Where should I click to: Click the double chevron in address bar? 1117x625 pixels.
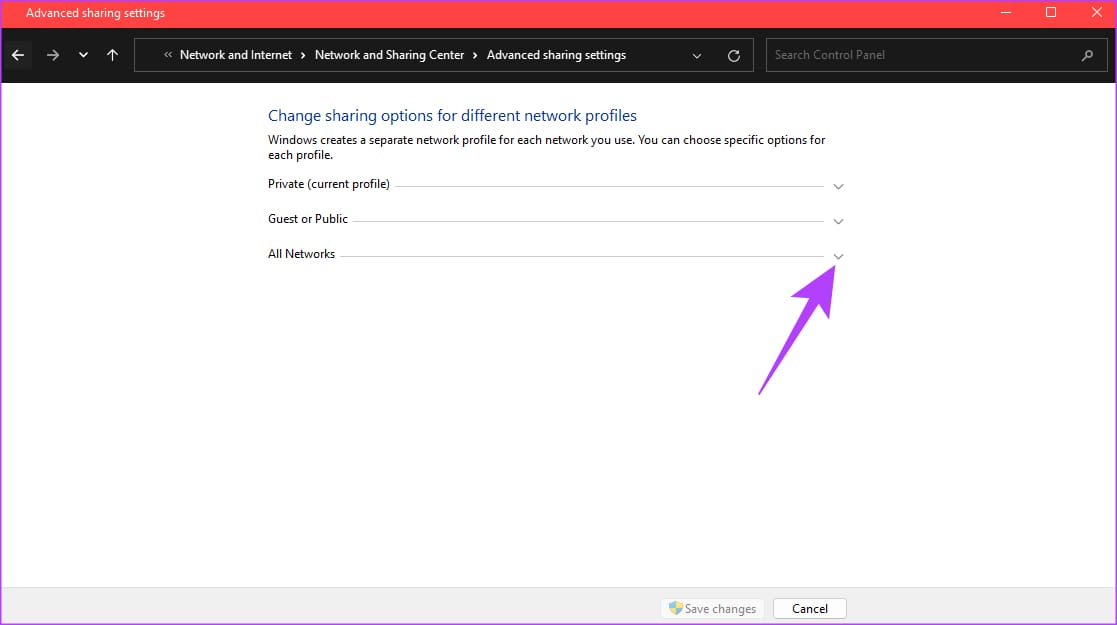pyautogui.click(x=168, y=55)
